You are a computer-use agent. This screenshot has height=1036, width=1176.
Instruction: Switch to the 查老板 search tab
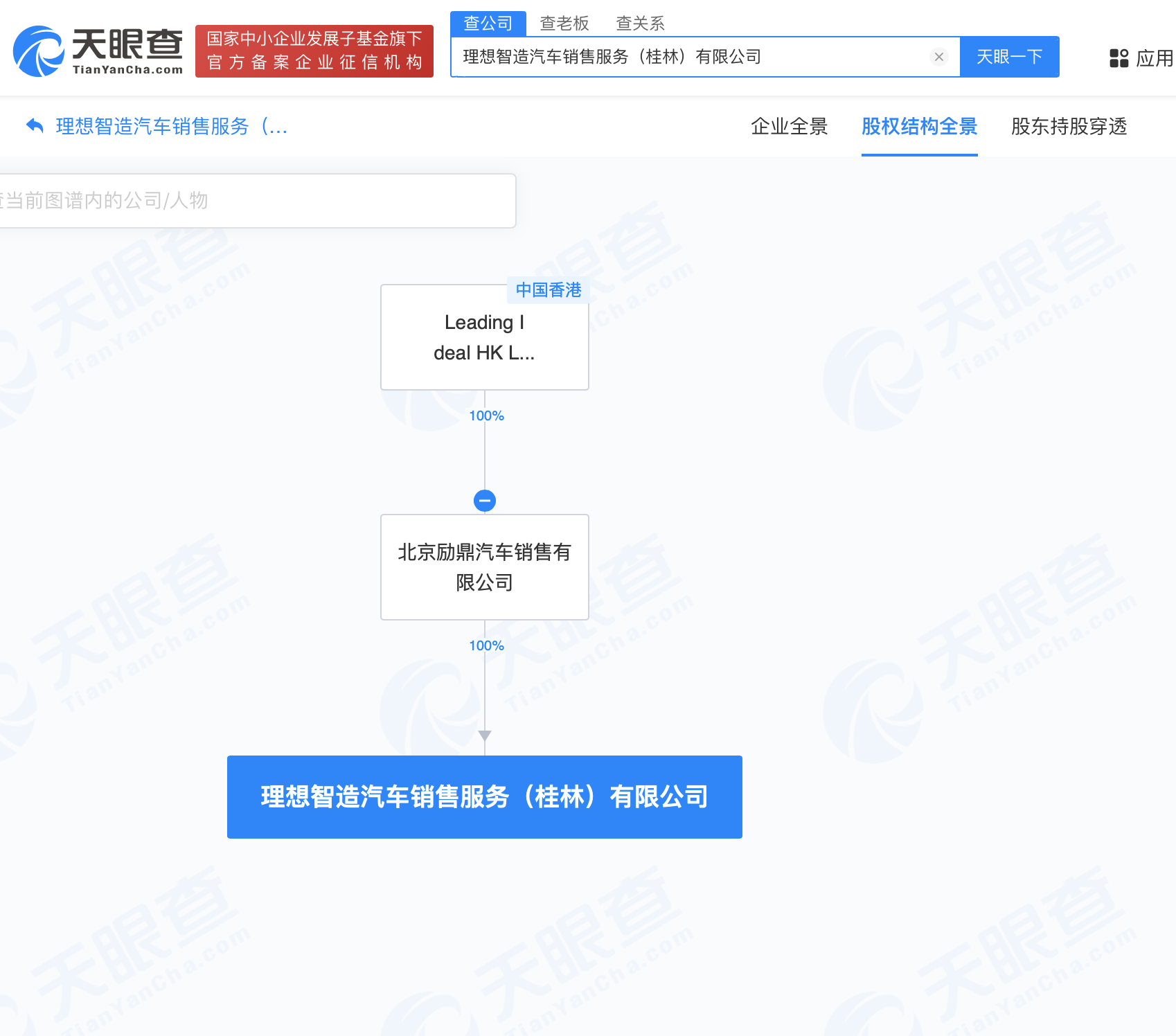(564, 24)
